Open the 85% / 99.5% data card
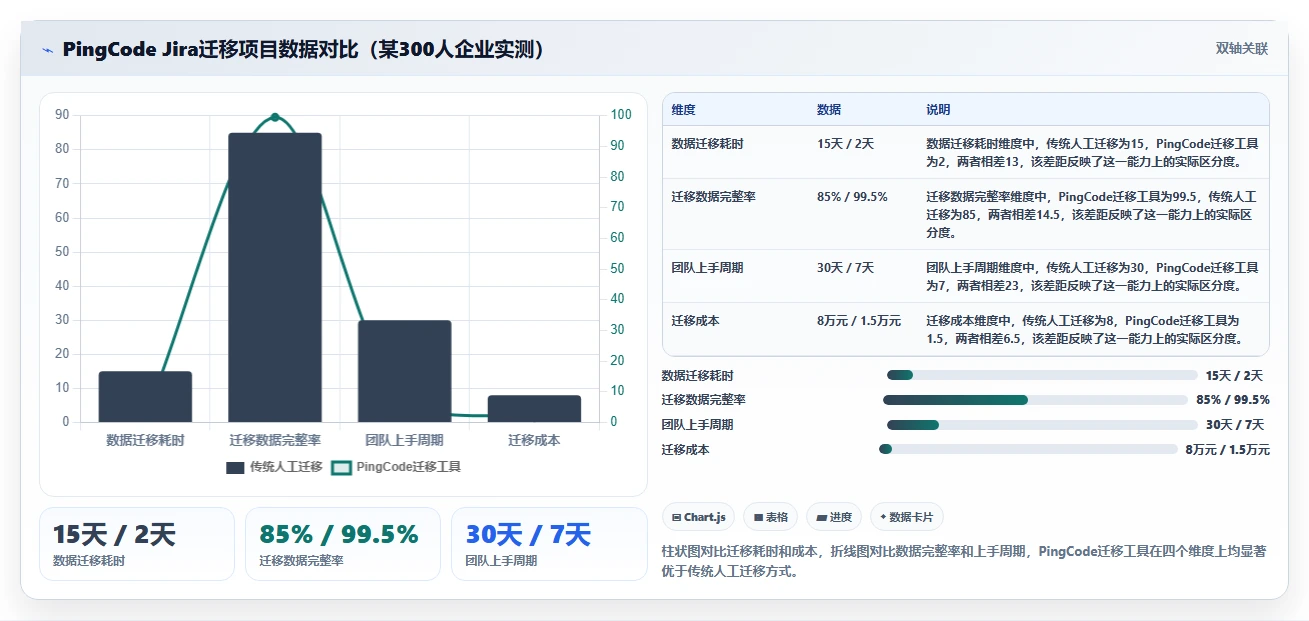The height and width of the screenshot is (621, 1309). [343, 544]
